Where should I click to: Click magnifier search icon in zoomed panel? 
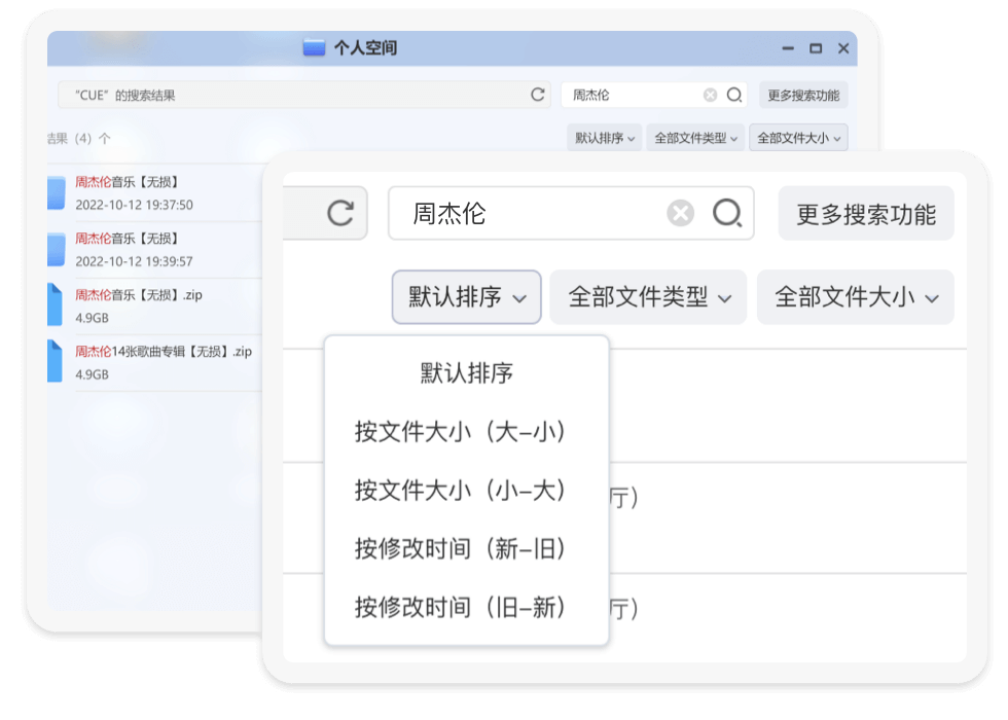[727, 213]
